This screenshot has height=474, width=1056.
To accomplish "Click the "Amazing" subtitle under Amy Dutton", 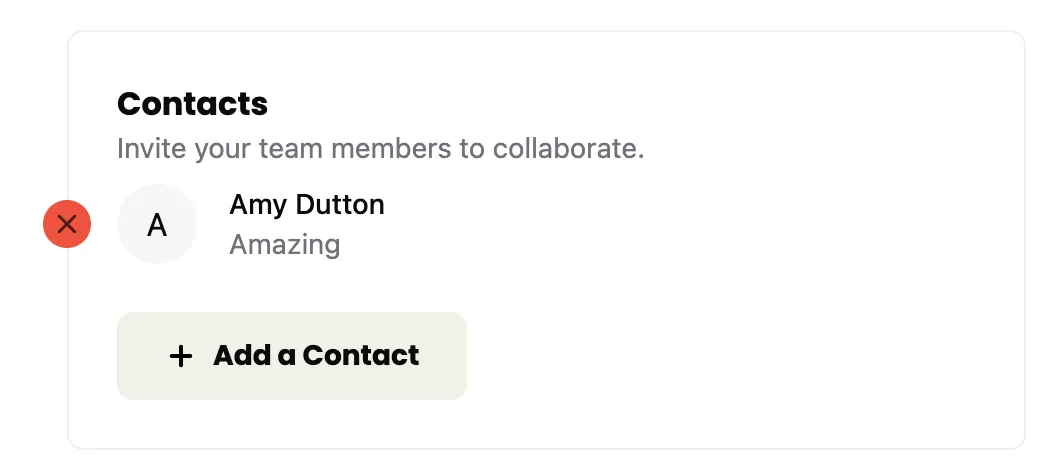I will click(284, 244).
